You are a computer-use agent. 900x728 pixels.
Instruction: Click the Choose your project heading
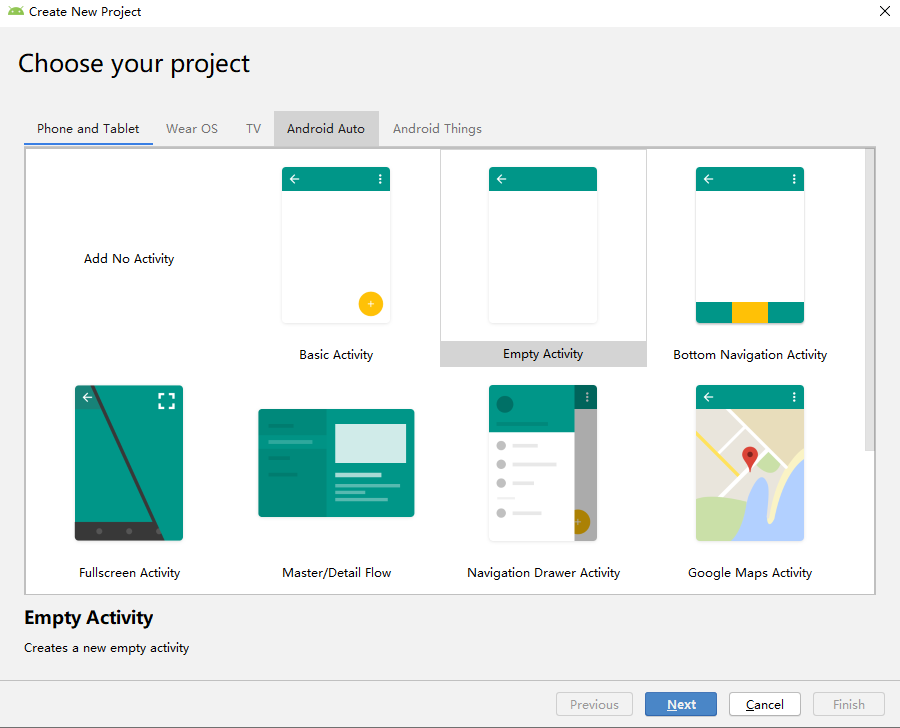coord(134,64)
